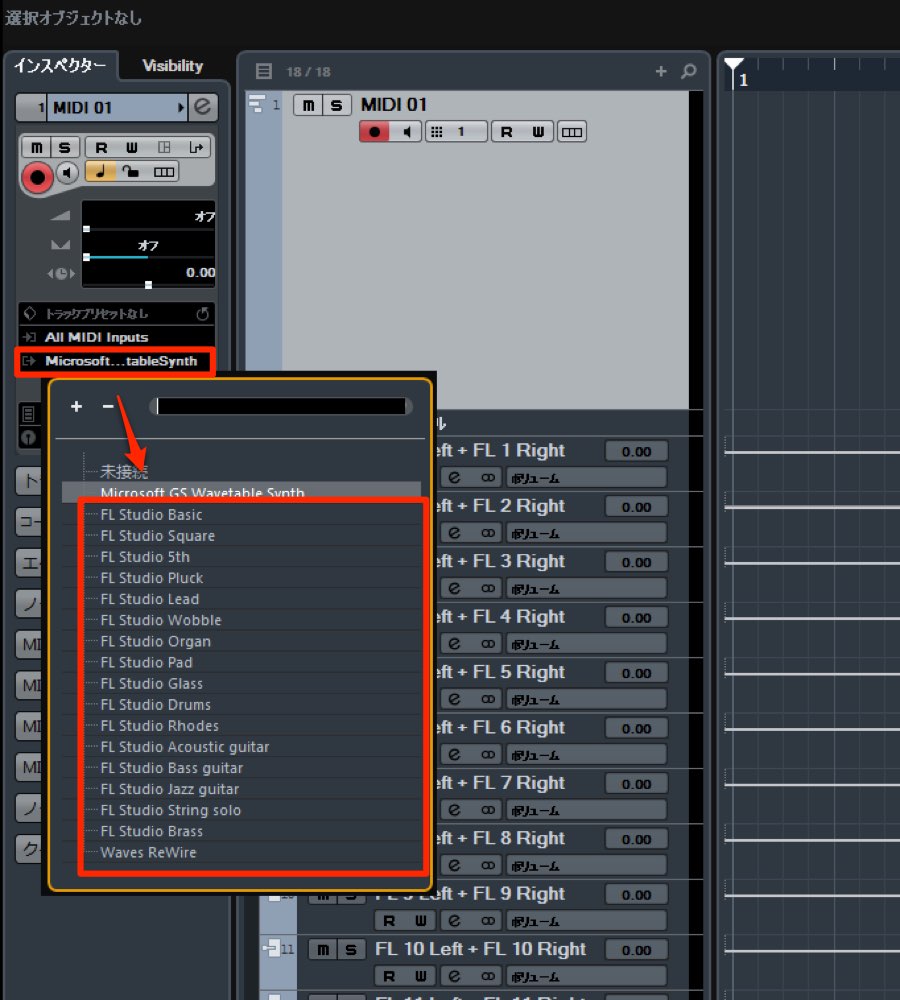
Task: Open the All MIDI Inputs routing selector
Action: click(116, 337)
